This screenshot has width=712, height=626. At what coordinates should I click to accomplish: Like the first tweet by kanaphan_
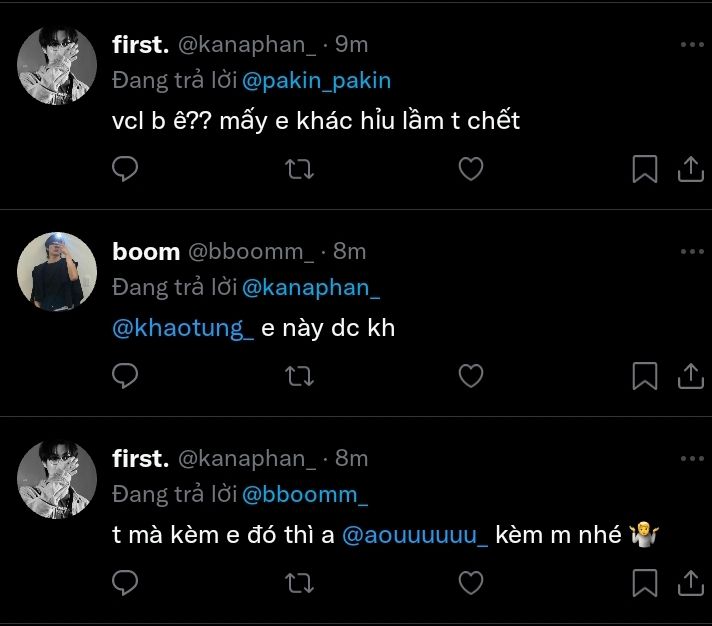pyautogui.click(x=470, y=169)
